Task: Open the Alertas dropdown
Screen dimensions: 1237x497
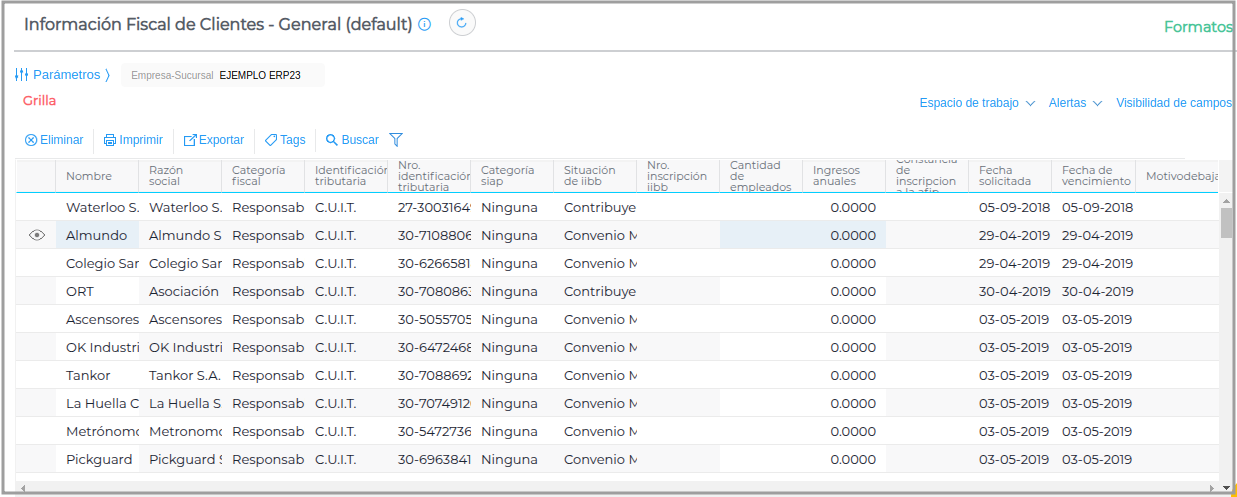Action: click(1075, 103)
